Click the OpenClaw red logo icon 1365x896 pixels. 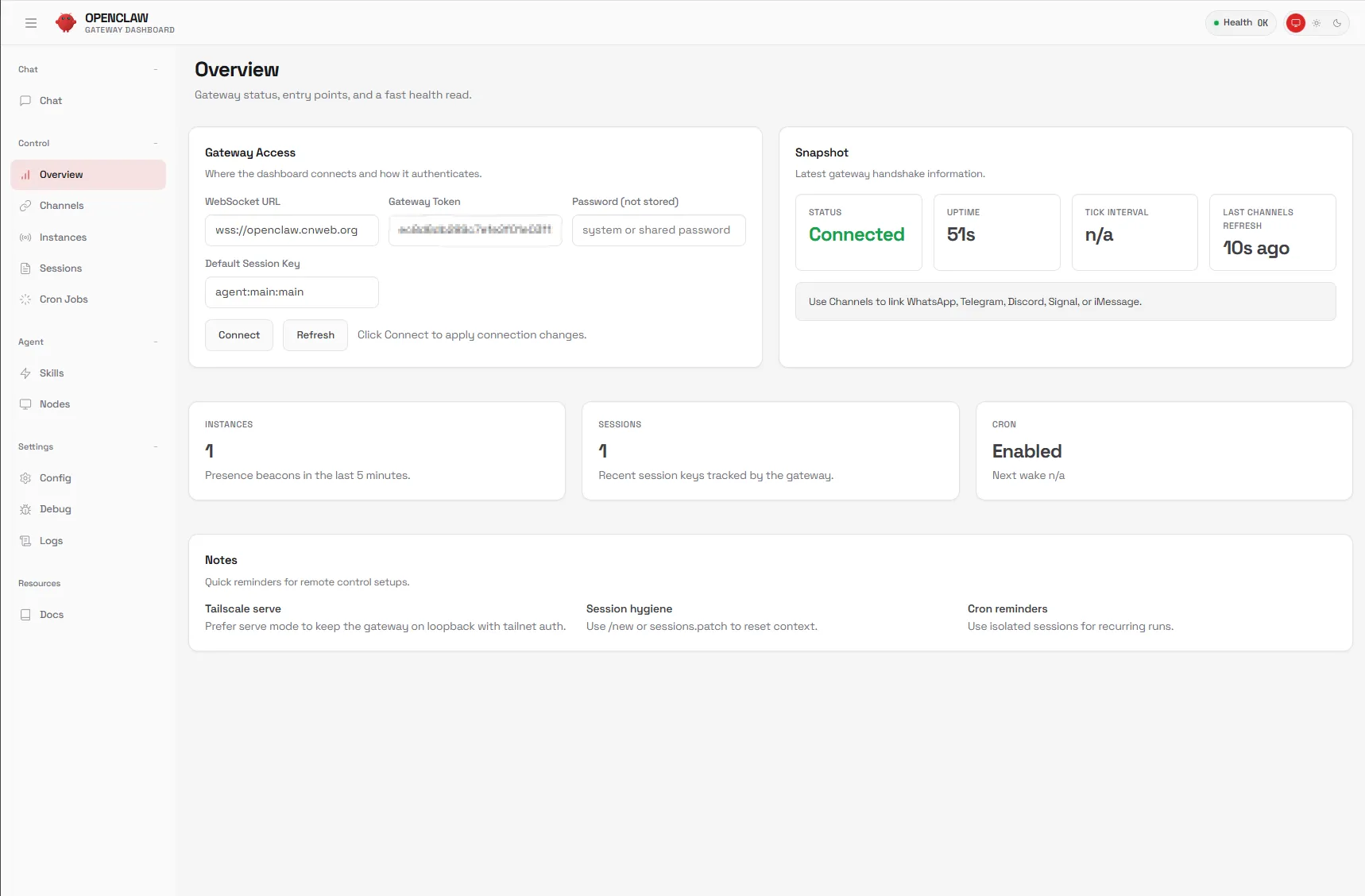point(66,23)
